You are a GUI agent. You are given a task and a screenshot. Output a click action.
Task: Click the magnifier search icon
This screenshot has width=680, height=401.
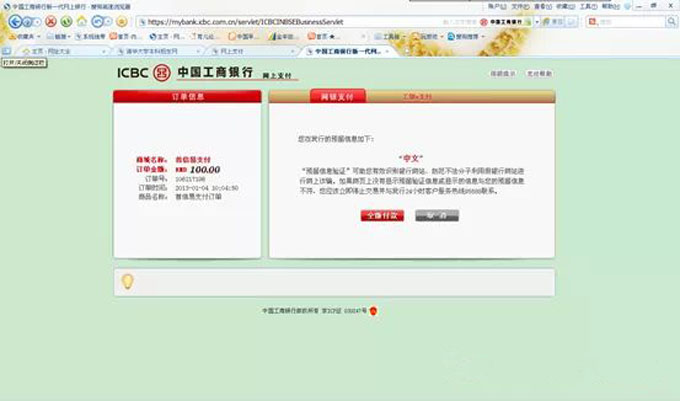click(x=671, y=21)
